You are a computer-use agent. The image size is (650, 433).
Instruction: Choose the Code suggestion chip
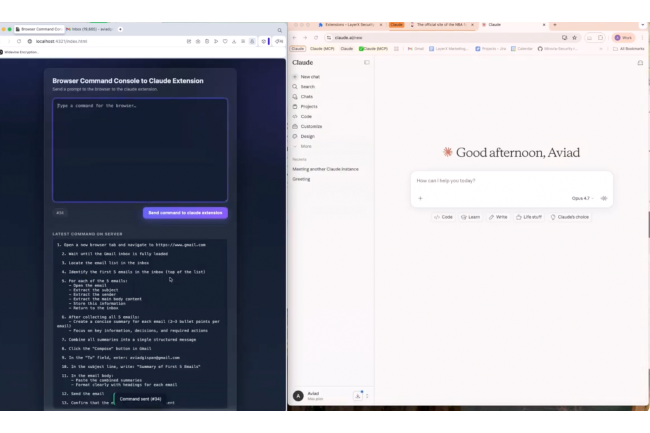[443, 217]
